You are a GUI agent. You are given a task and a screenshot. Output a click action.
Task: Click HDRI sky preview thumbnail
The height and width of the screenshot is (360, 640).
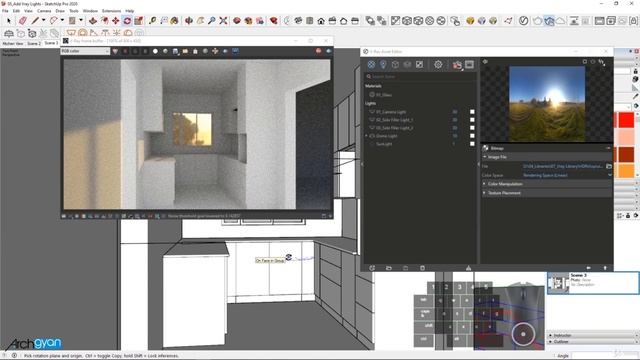coord(547,104)
